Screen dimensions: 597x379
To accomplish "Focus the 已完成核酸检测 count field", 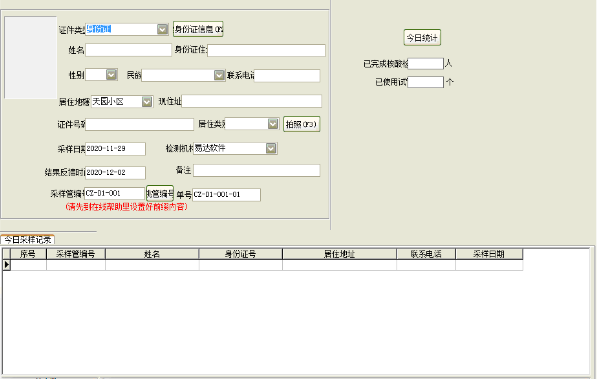I will click(426, 64).
